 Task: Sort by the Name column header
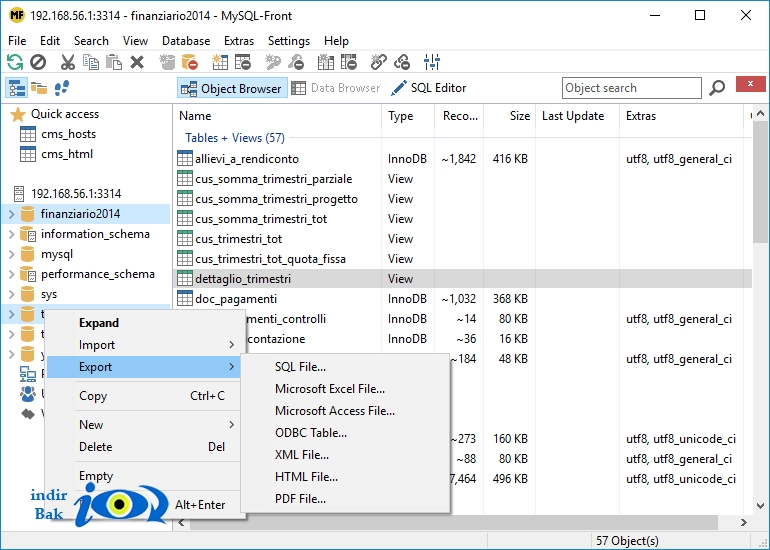[277, 116]
